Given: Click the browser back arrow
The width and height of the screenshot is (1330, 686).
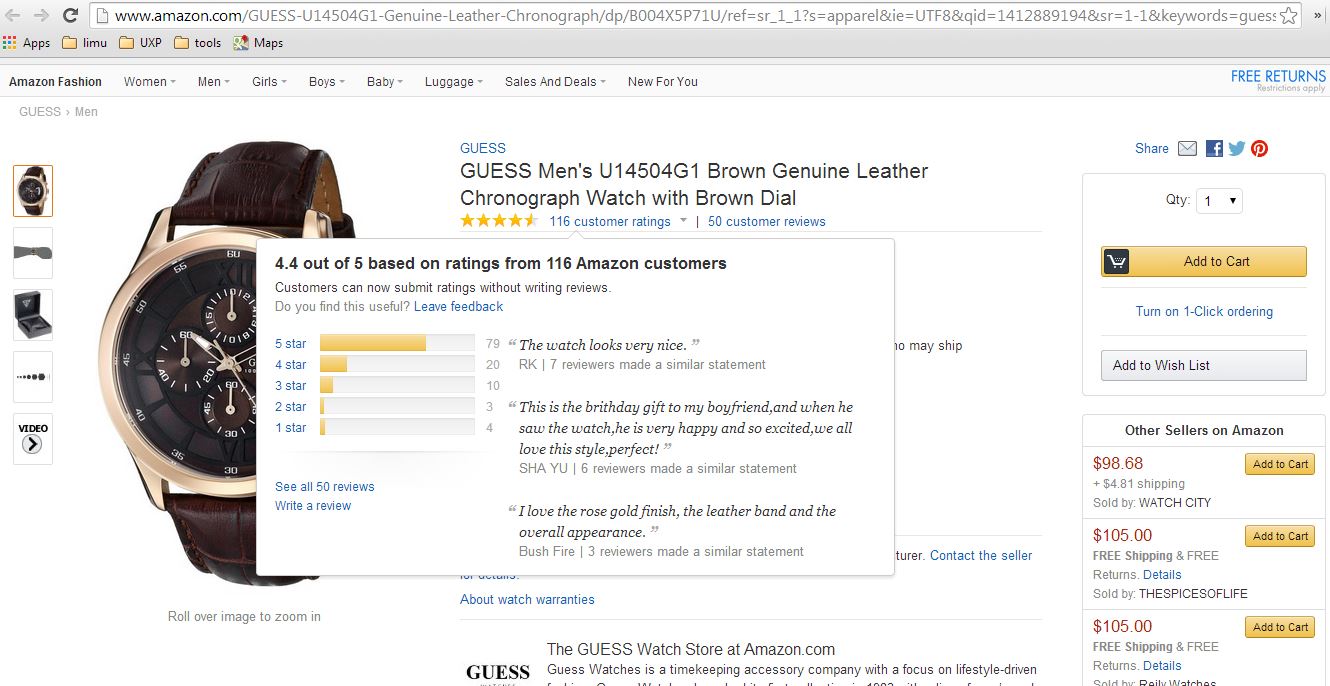Looking at the screenshot, I should click(14, 16).
